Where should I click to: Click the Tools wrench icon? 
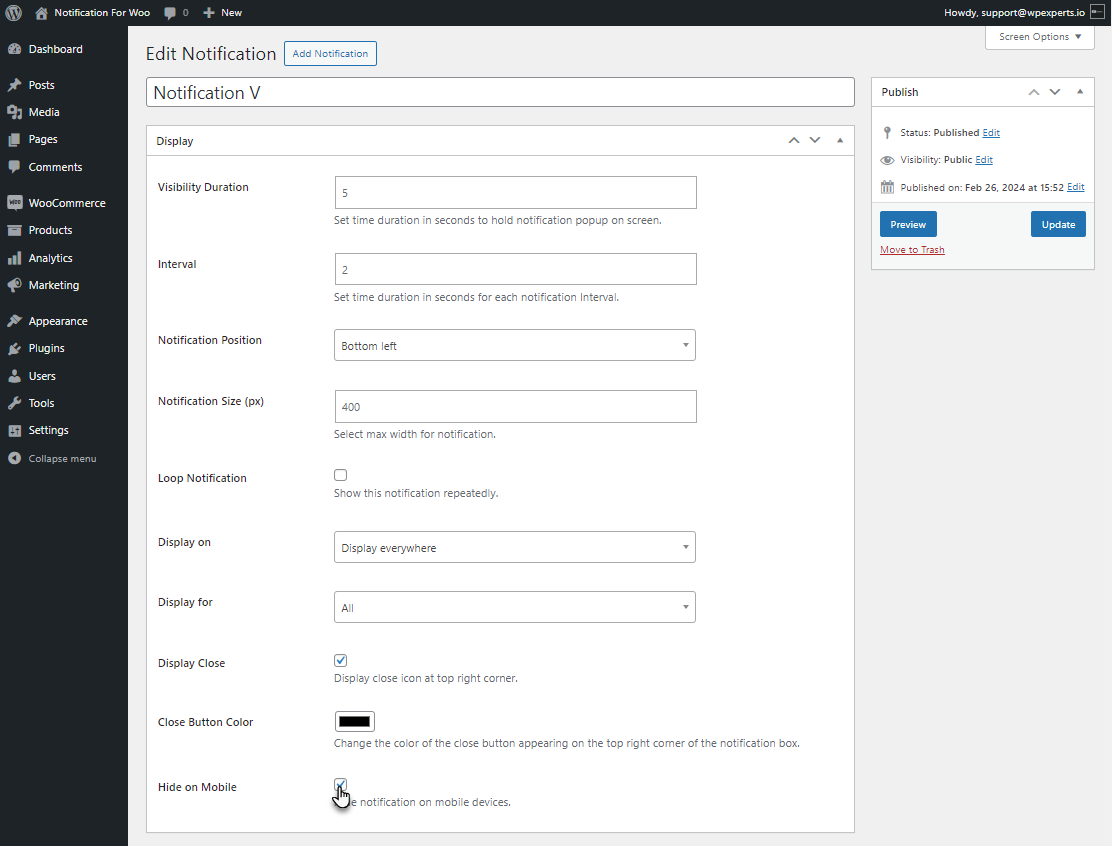coord(14,403)
